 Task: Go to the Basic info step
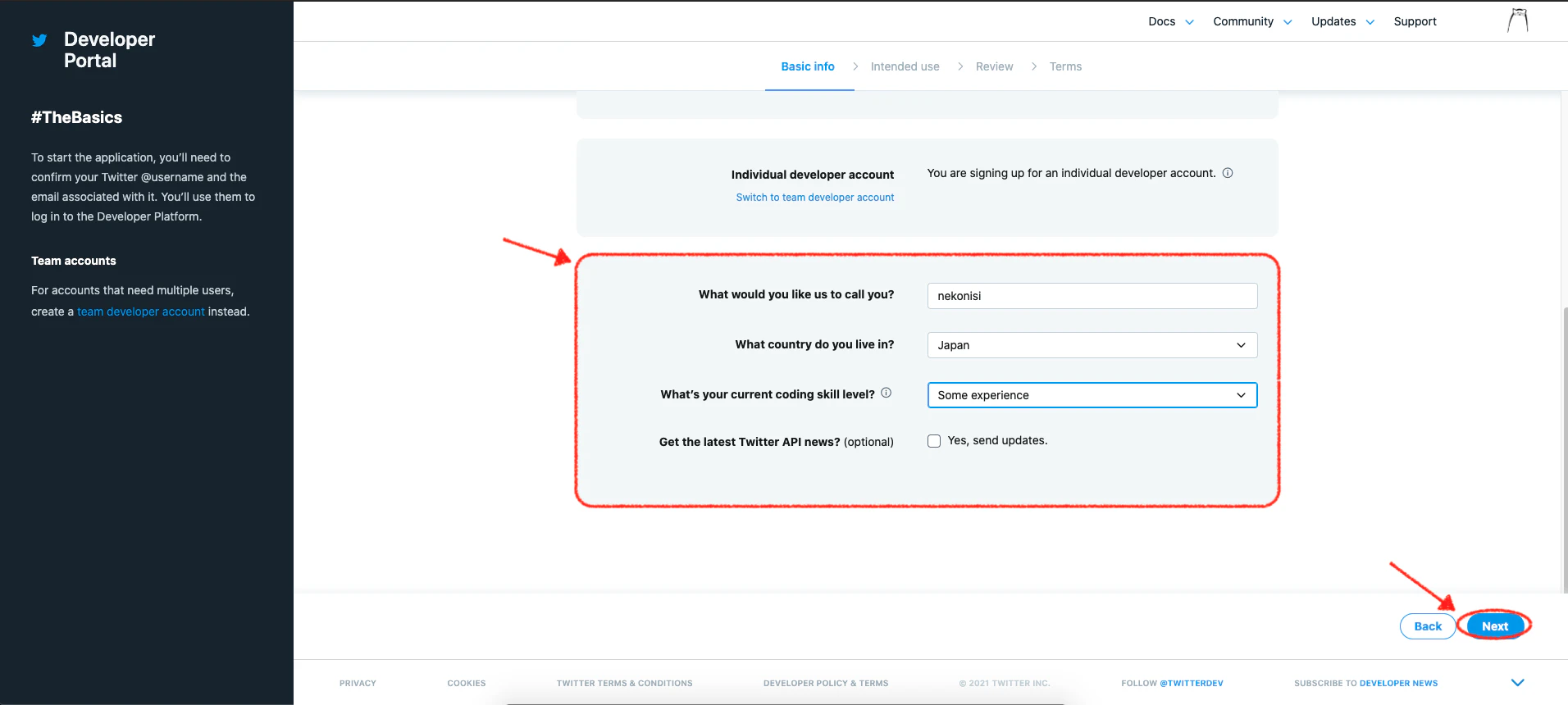pos(808,66)
